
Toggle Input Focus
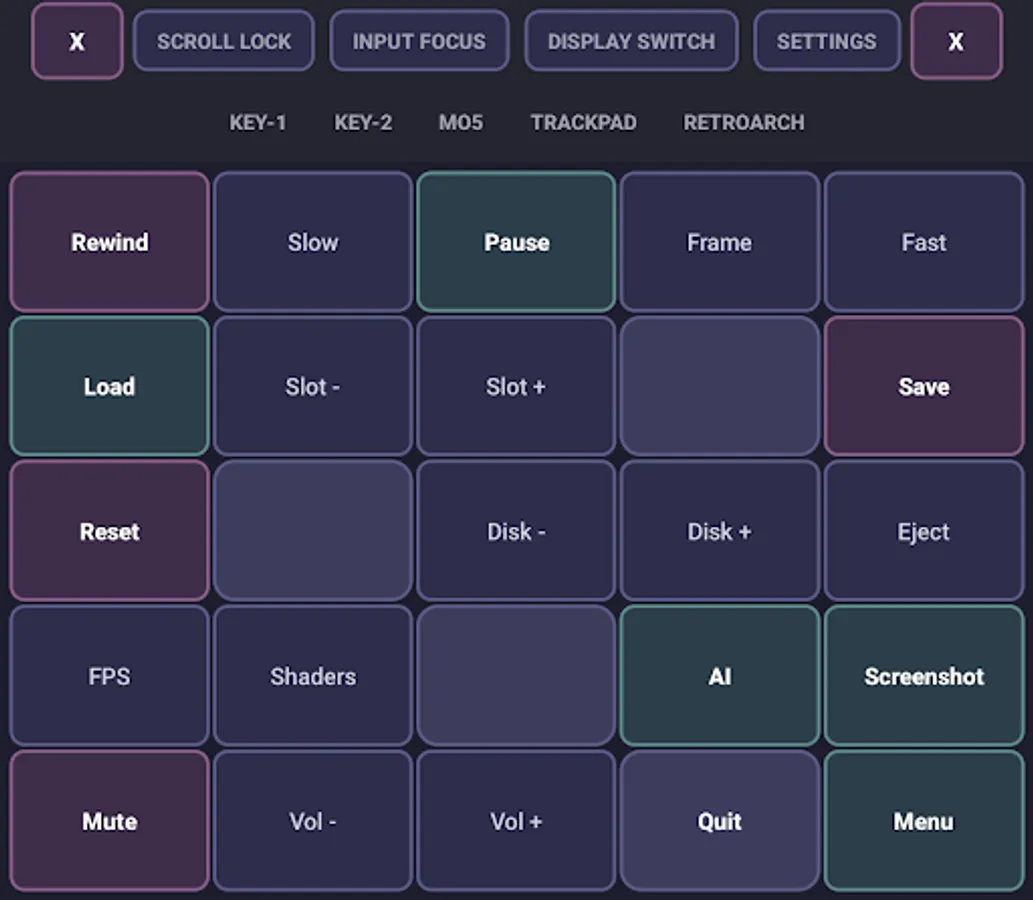(419, 41)
